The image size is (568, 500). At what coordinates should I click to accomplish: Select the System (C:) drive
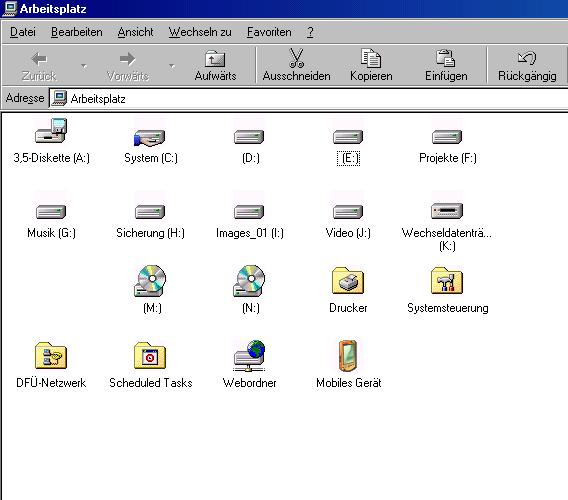click(150, 138)
